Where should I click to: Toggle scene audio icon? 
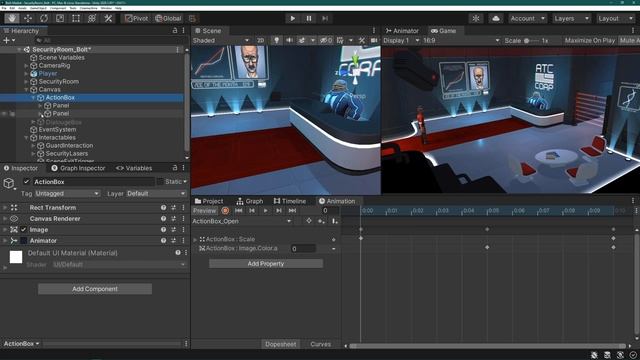289,40
